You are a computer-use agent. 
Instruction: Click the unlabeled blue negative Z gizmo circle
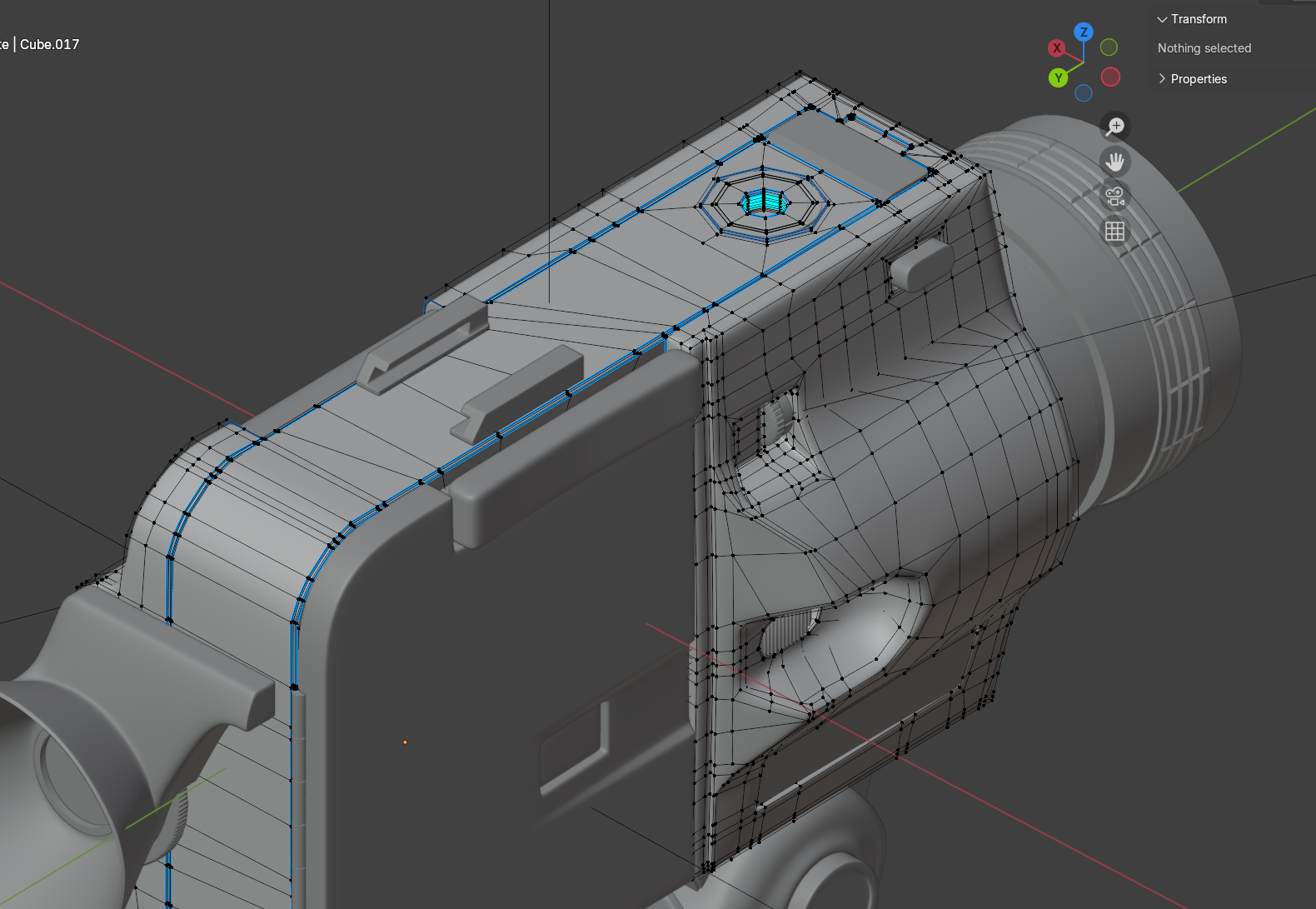point(1084,93)
